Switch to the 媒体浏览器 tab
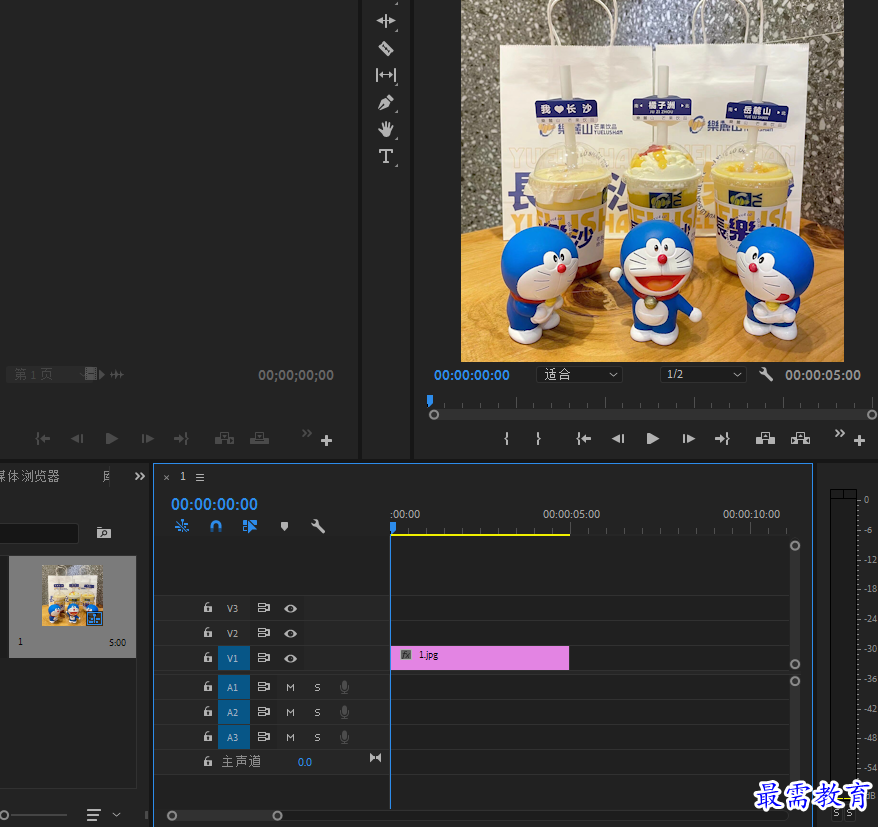Viewport: 878px width, 827px height. (x=30, y=476)
